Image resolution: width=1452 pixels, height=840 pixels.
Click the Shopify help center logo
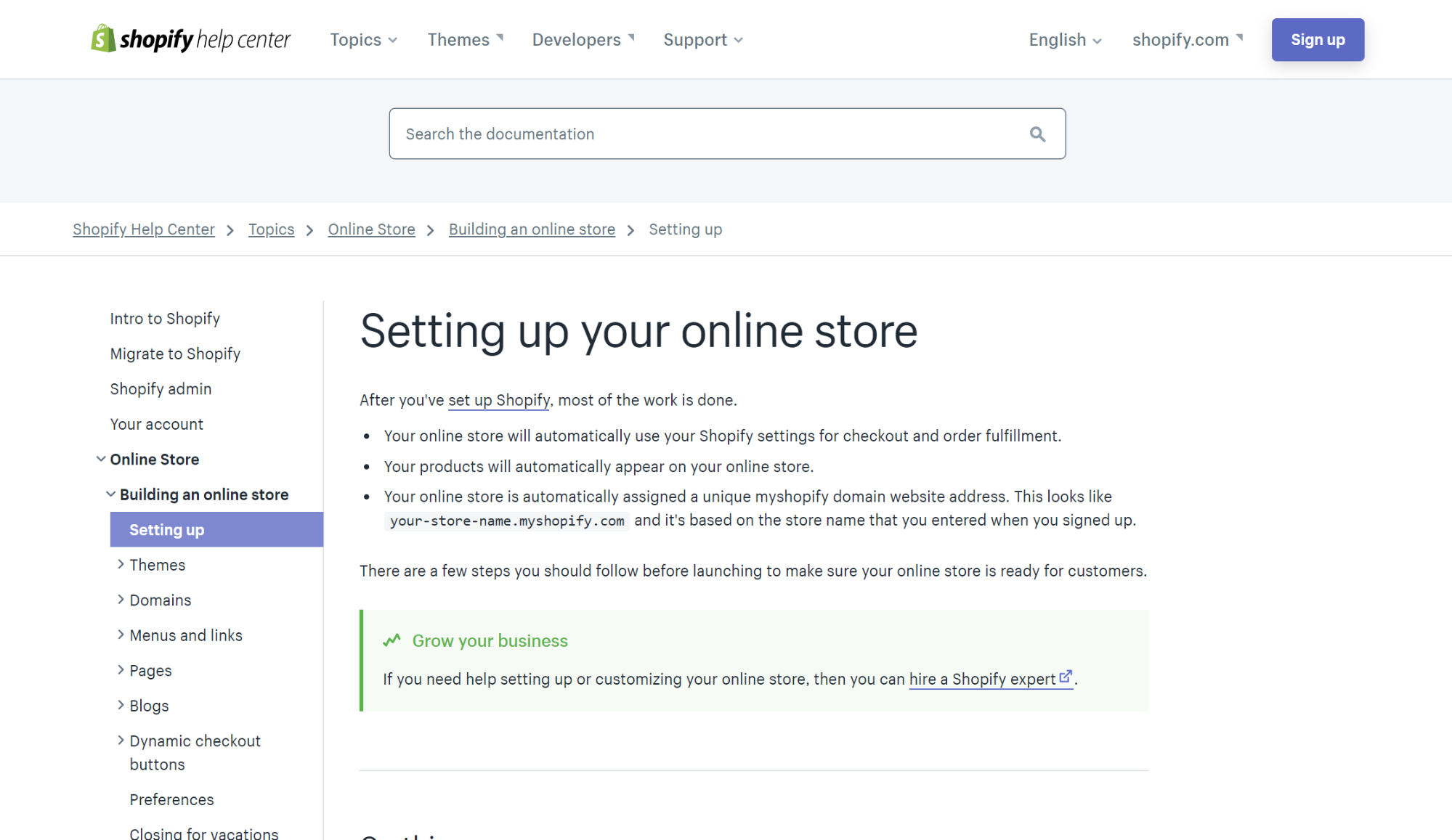[190, 39]
